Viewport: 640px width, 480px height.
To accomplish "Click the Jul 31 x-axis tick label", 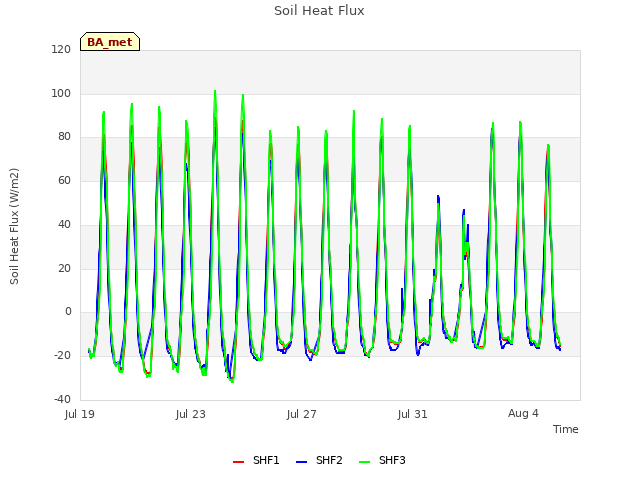I will click(x=413, y=414).
